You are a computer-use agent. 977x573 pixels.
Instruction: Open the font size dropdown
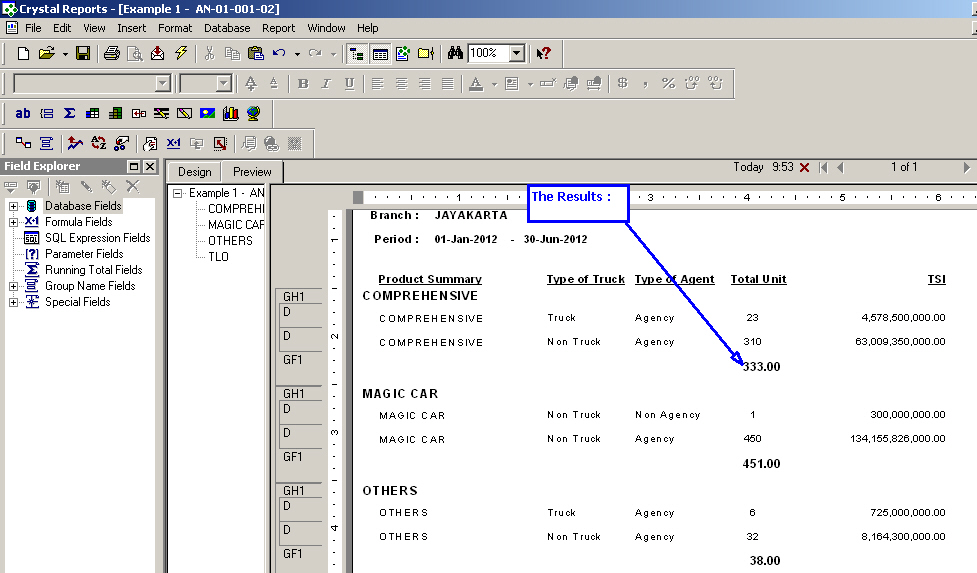coord(224,83)
